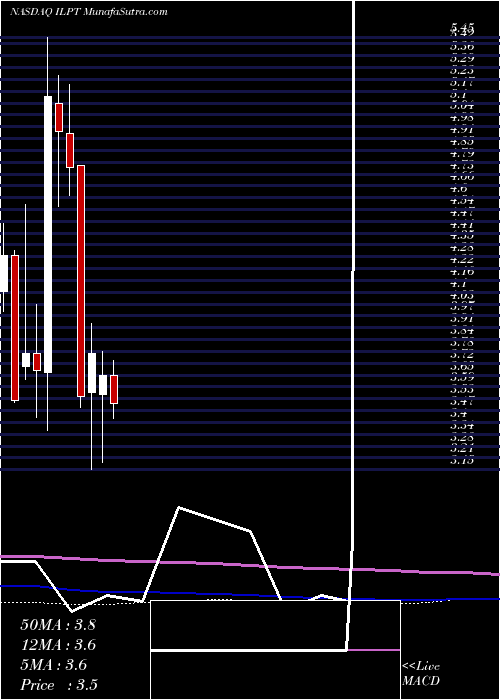
Task: Click the last red candlestick on the right
Action: pyautogui.click(x=114, y=389)
